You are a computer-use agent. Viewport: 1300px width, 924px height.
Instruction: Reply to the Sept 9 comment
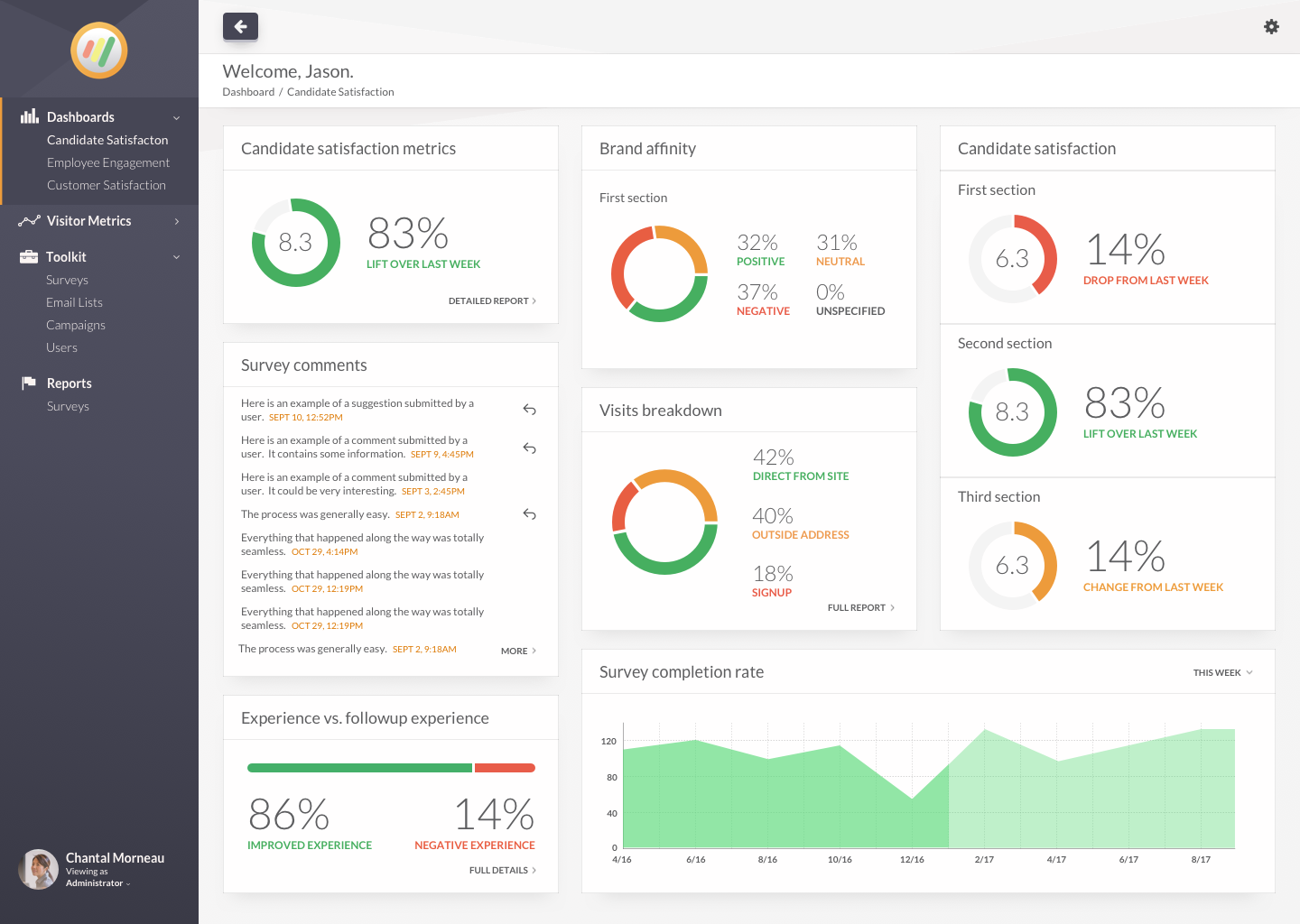(x=530, y=448)
